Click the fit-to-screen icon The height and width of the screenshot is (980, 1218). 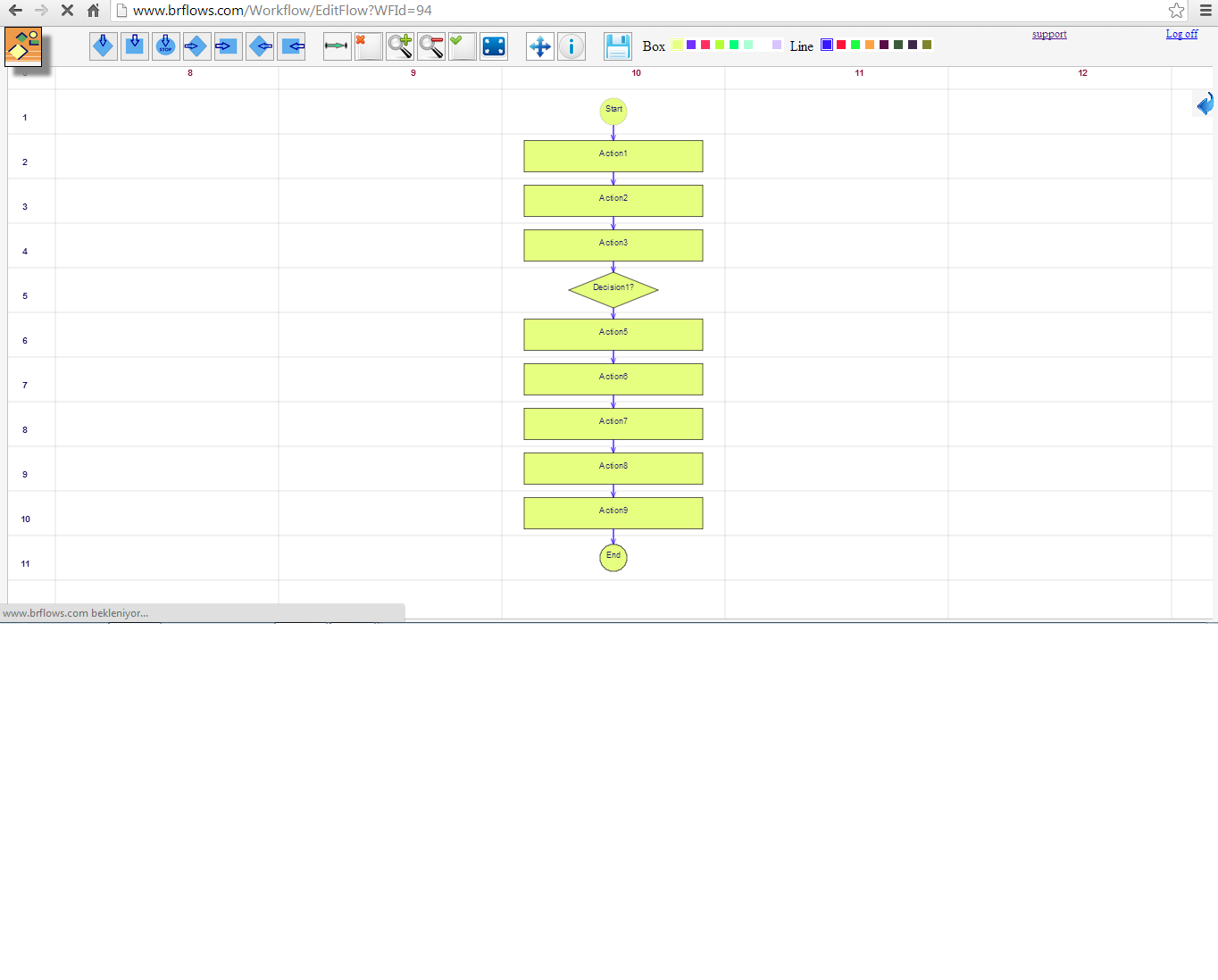[494, 46]
